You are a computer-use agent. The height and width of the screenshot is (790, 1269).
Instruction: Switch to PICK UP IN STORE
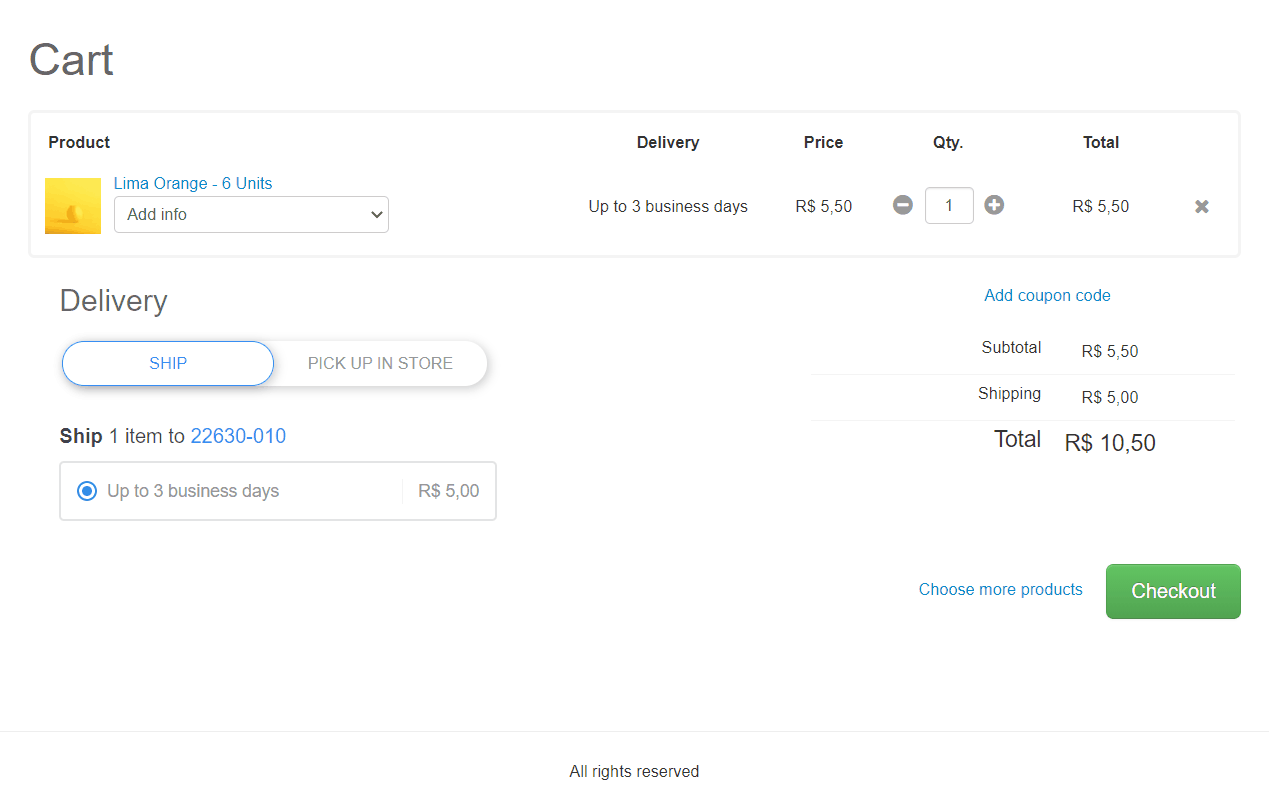pos(380,363)
